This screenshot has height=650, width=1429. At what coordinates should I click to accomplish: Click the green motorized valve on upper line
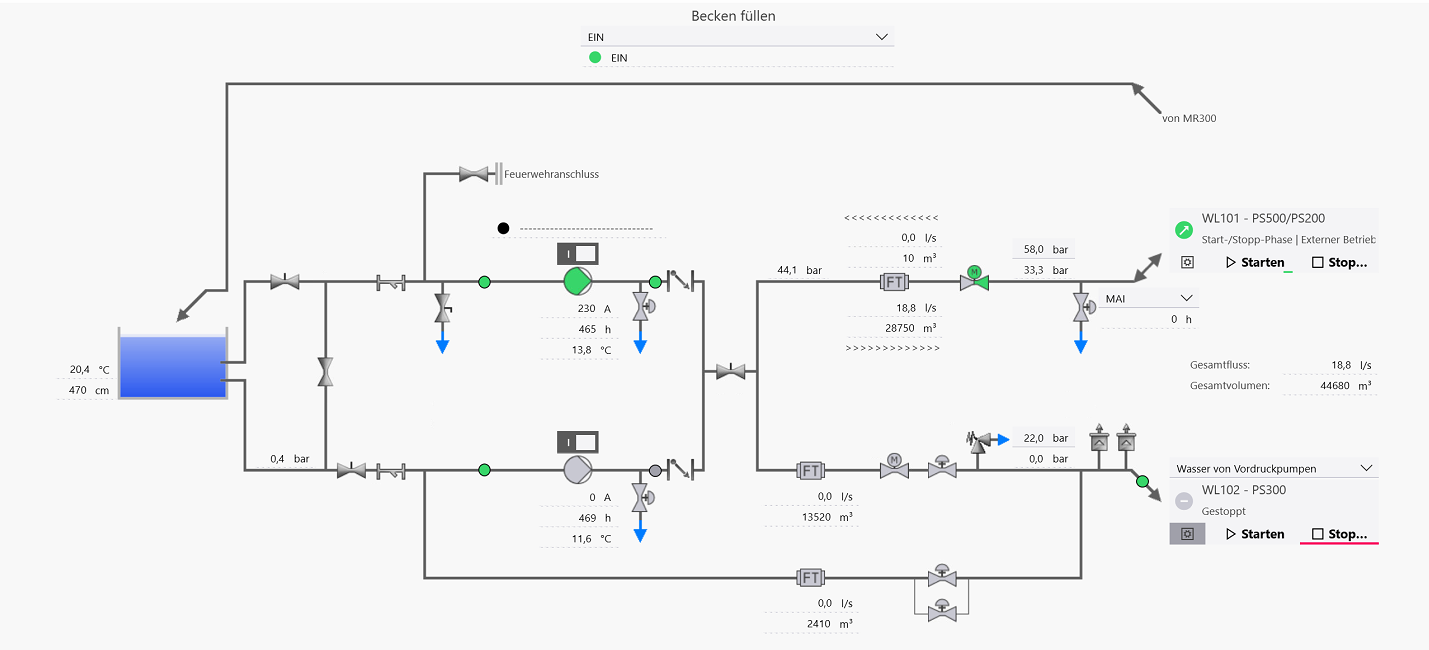pos(974,281)
